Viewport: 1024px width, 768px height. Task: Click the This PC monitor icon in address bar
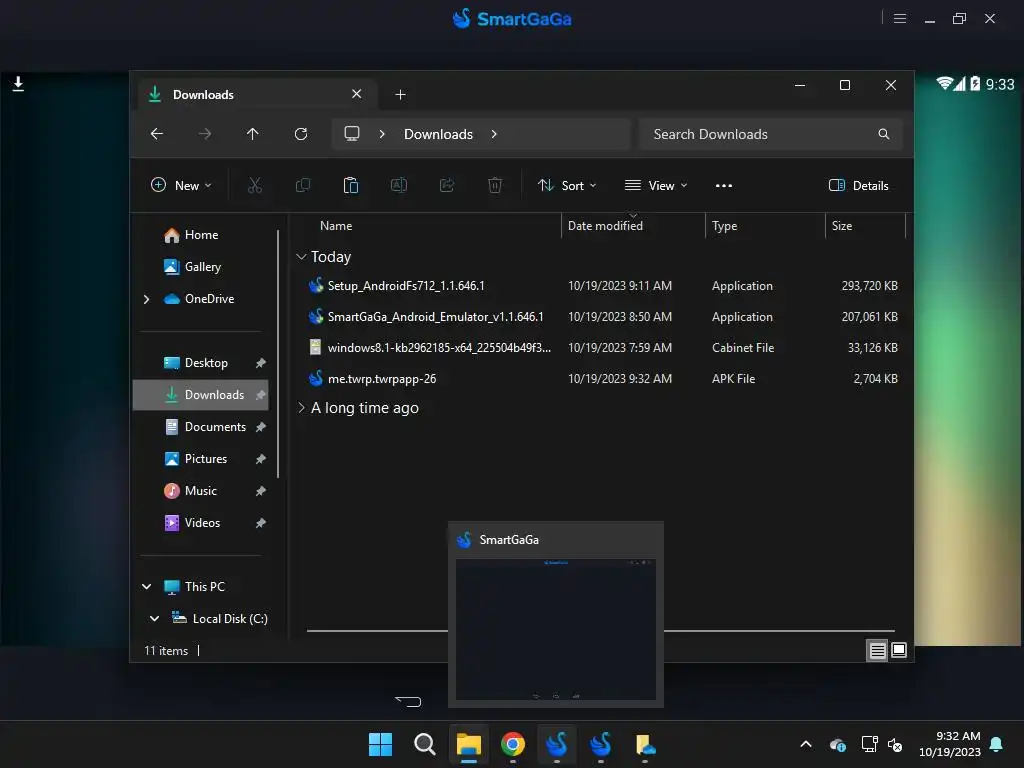click(x=352, y=134)
